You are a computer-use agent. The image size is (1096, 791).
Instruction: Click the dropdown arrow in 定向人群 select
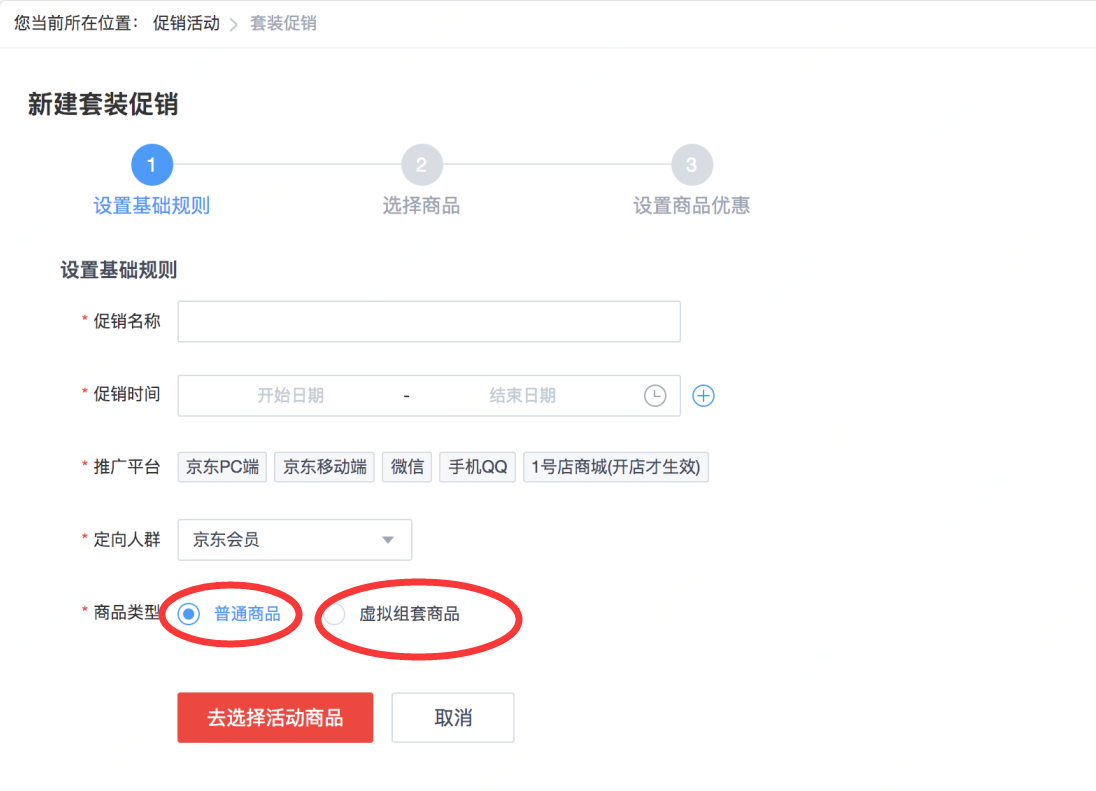(x=388, y=540)
